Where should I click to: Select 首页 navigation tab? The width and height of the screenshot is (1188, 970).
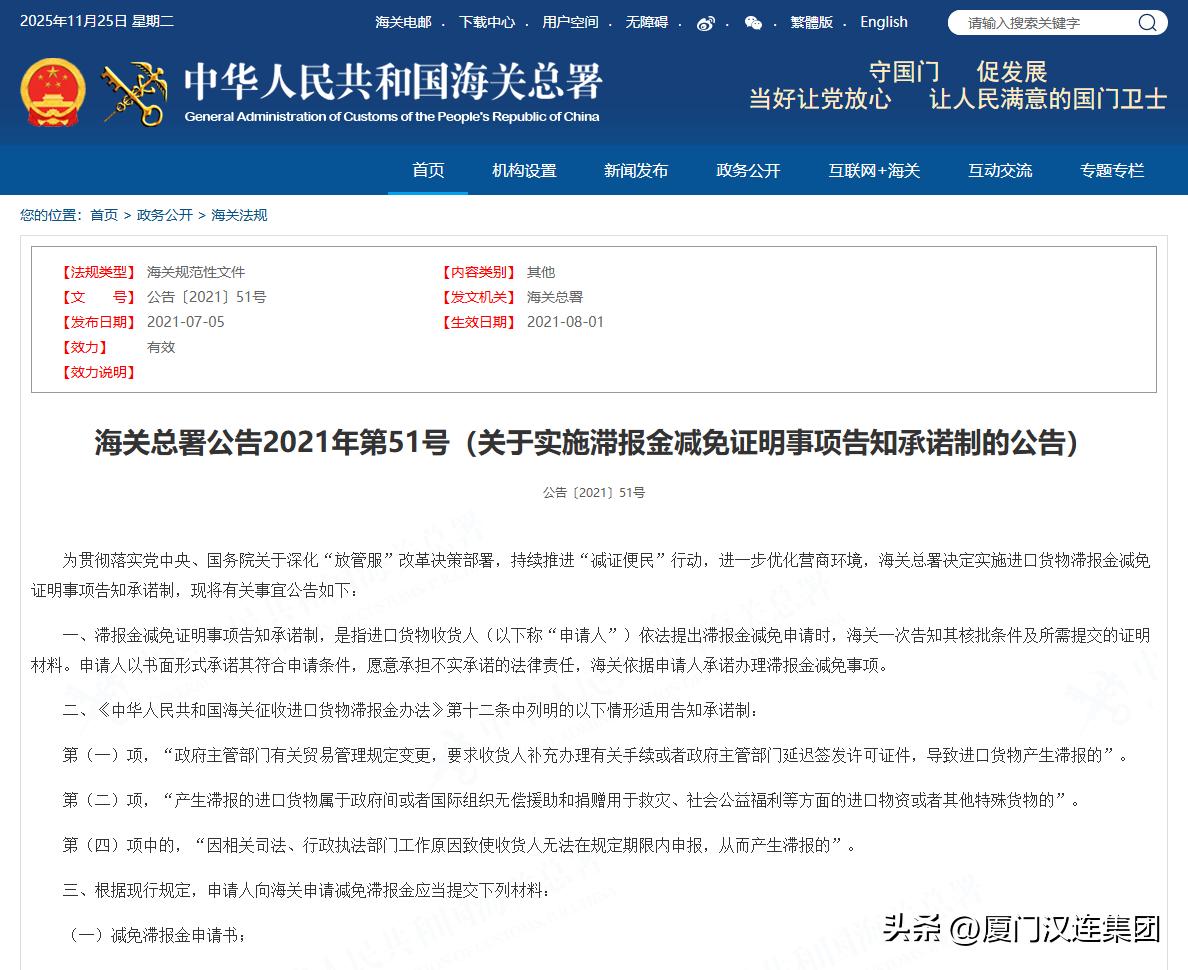tap(428, 170)
